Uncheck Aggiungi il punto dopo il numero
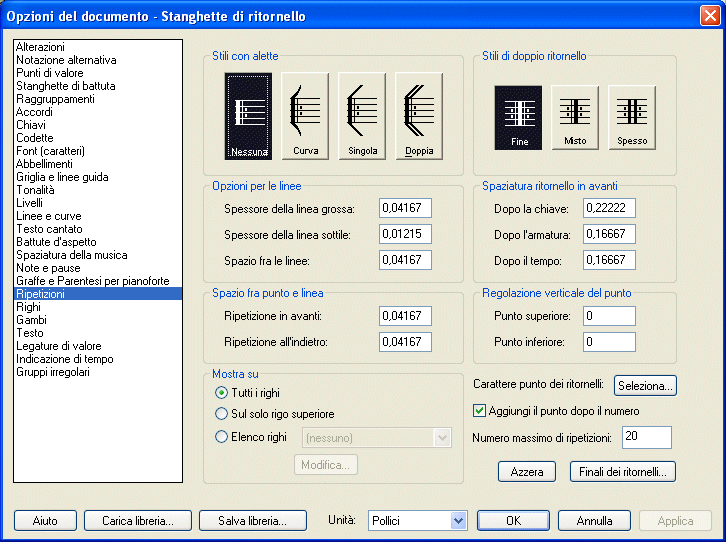 (479, 410)
